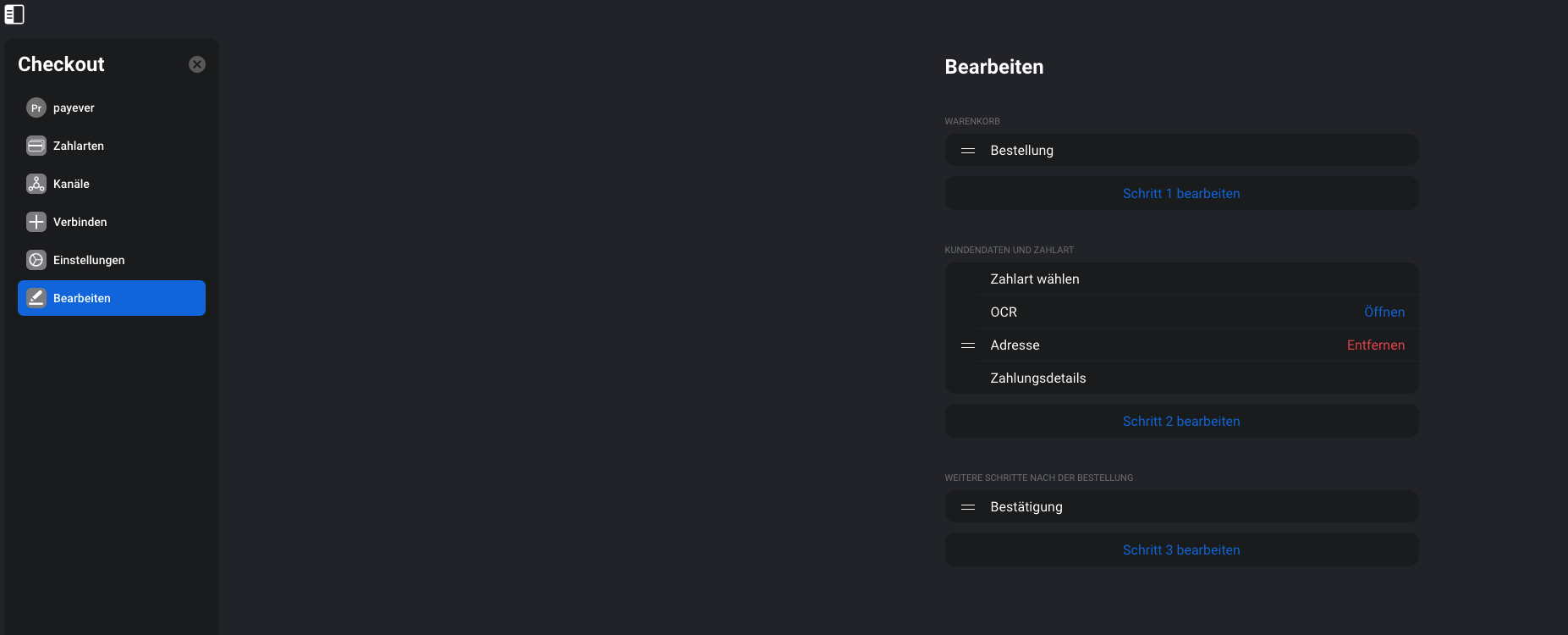Screen dimensions: 1568x635
Task: Click the Zahlarten card icon
Action: [36, 146]
